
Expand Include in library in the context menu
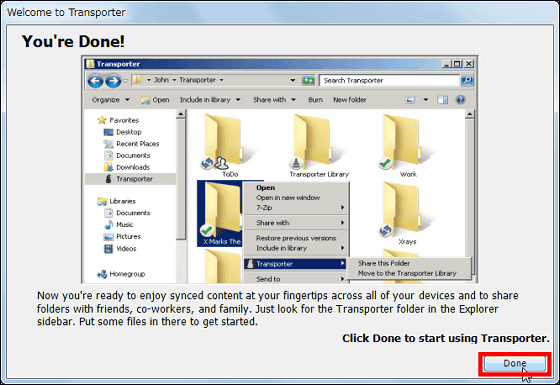coord(296,248)
